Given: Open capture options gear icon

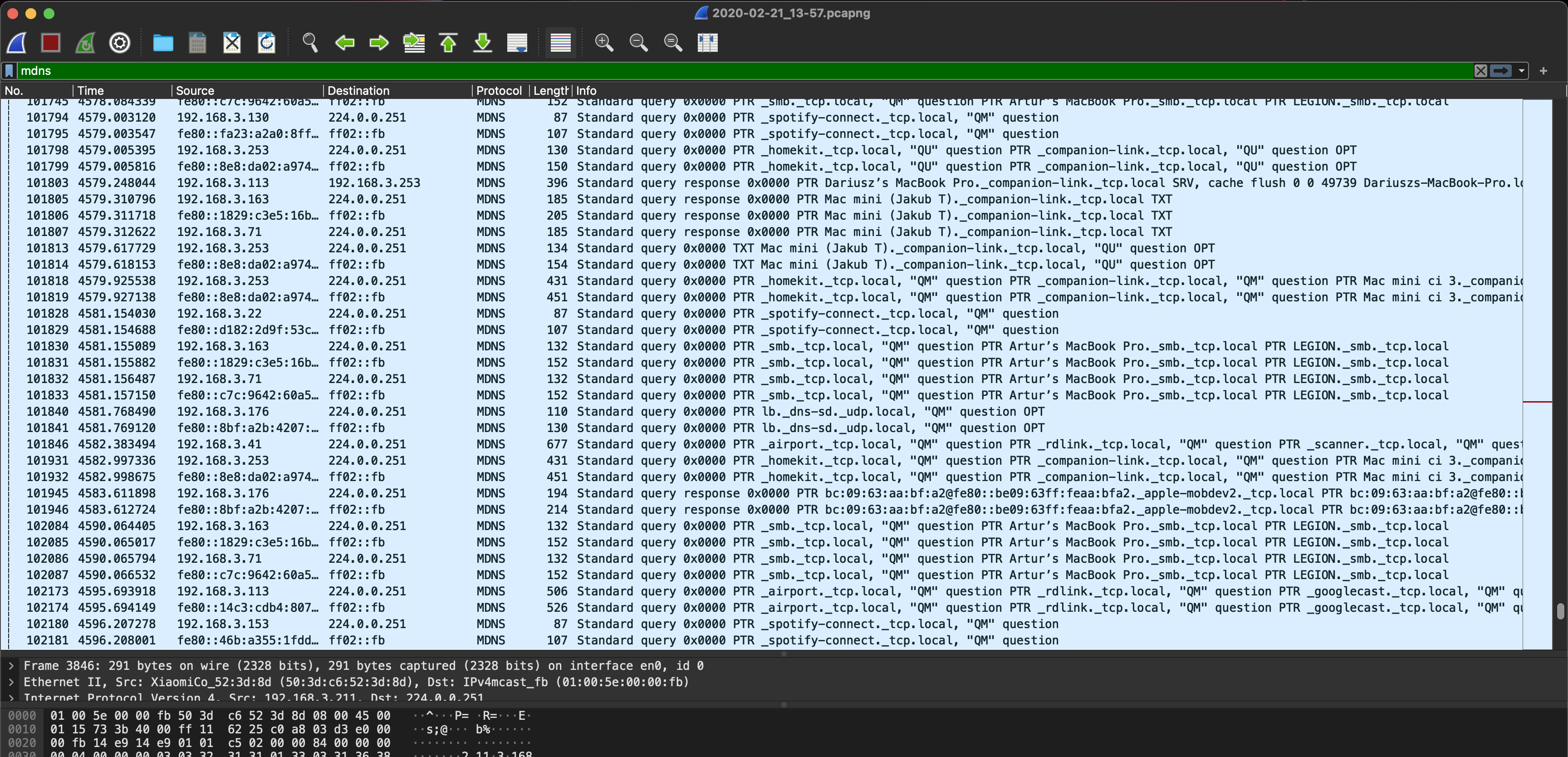Looking at the screenshot, I should click(119, 43).
